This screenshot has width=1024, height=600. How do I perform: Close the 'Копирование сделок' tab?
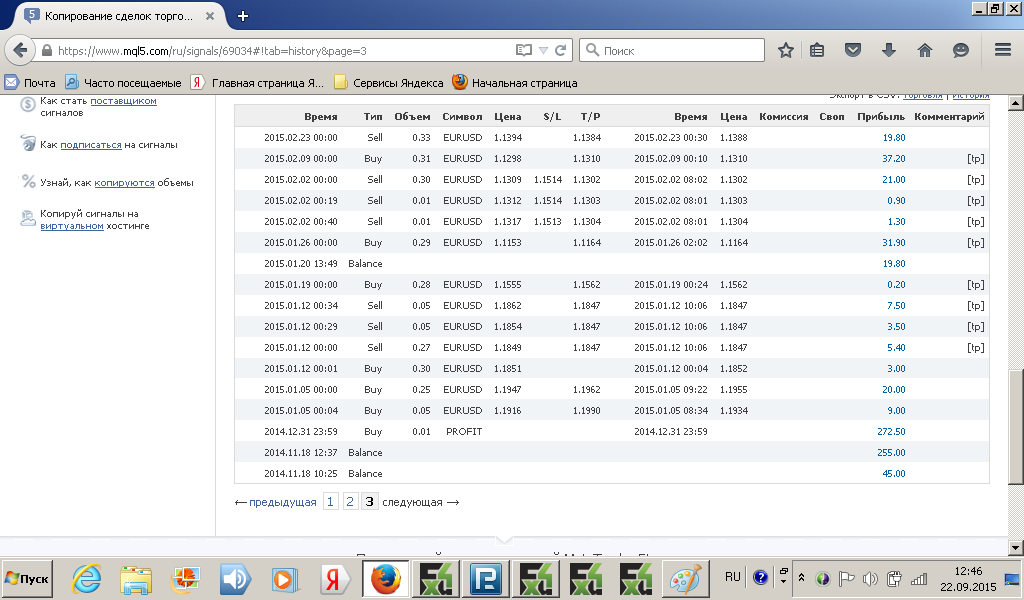(210, 16)
